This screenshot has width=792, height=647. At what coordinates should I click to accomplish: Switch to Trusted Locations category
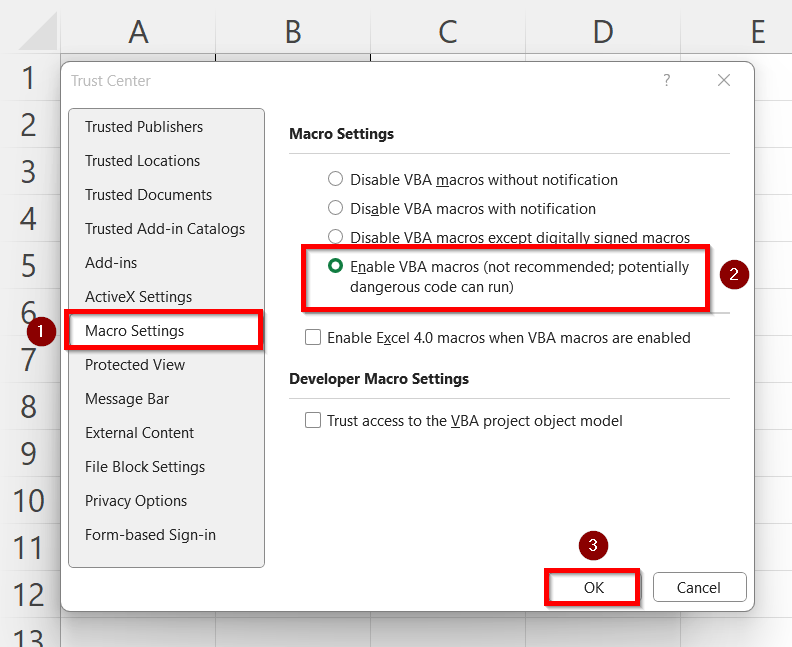(142, 161)
